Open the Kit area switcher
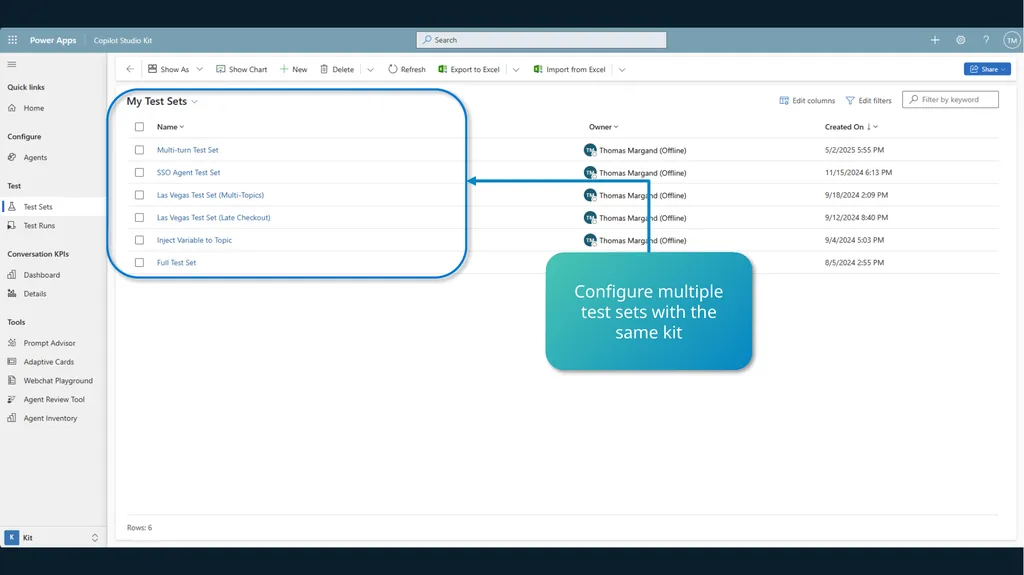Screen dimensions: 1024x575 52,538
